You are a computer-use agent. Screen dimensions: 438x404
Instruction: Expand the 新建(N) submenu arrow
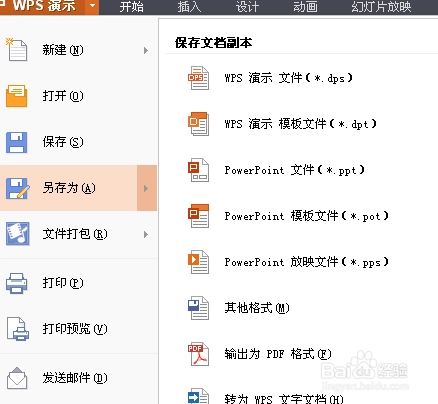tap(146, 50)
